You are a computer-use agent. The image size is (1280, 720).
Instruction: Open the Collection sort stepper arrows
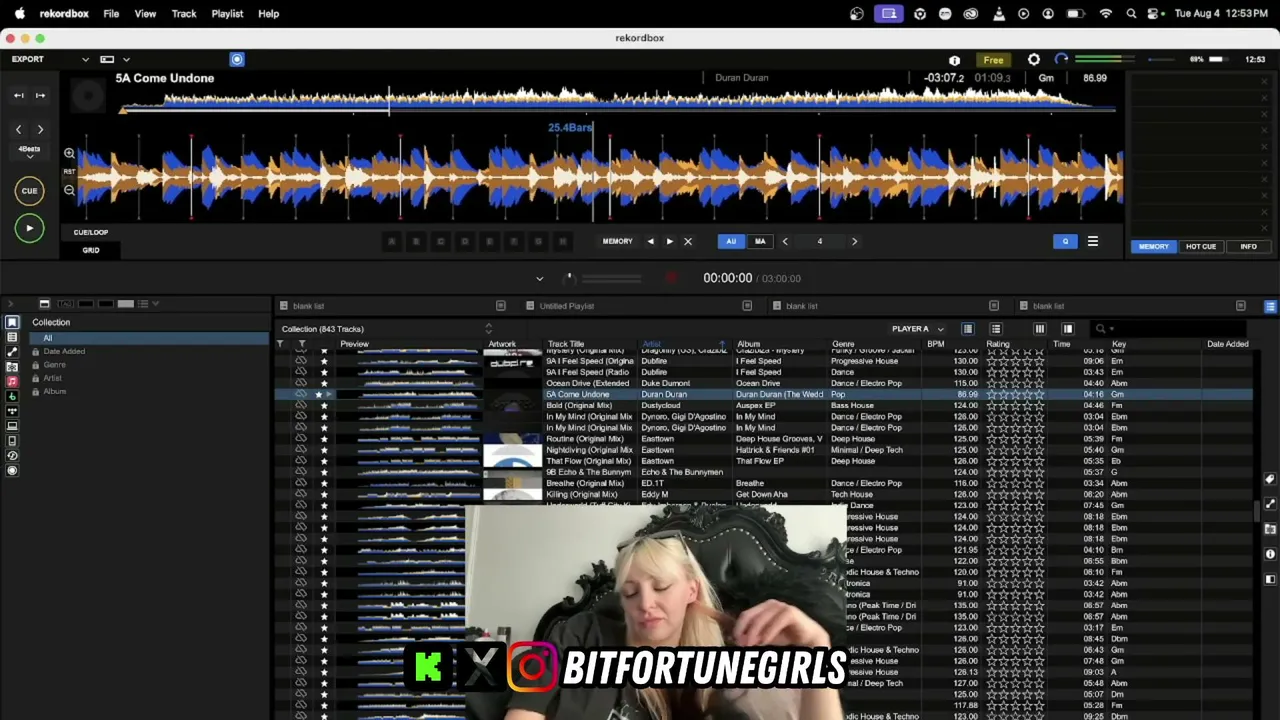coord(488,329)
